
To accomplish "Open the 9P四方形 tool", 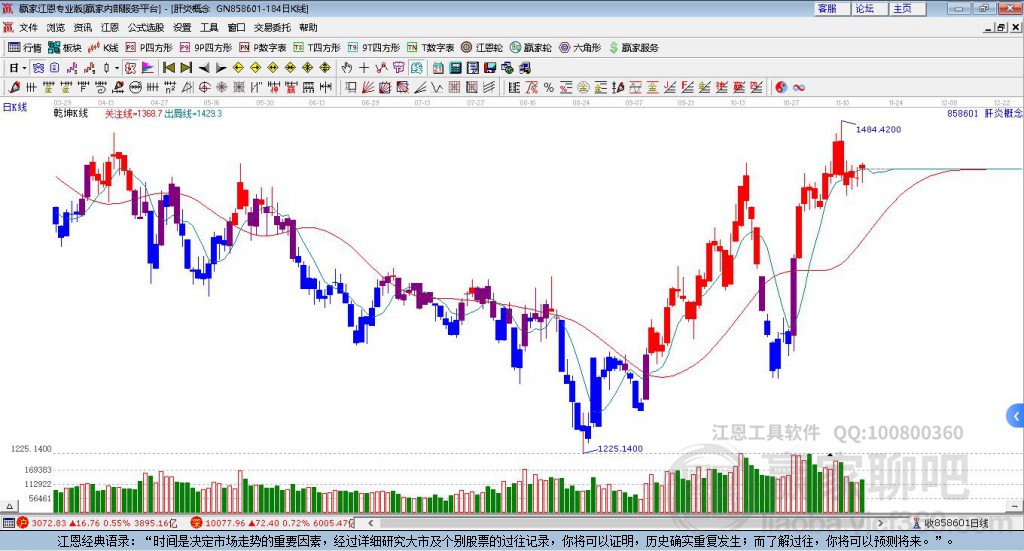I will coord(206,48).
